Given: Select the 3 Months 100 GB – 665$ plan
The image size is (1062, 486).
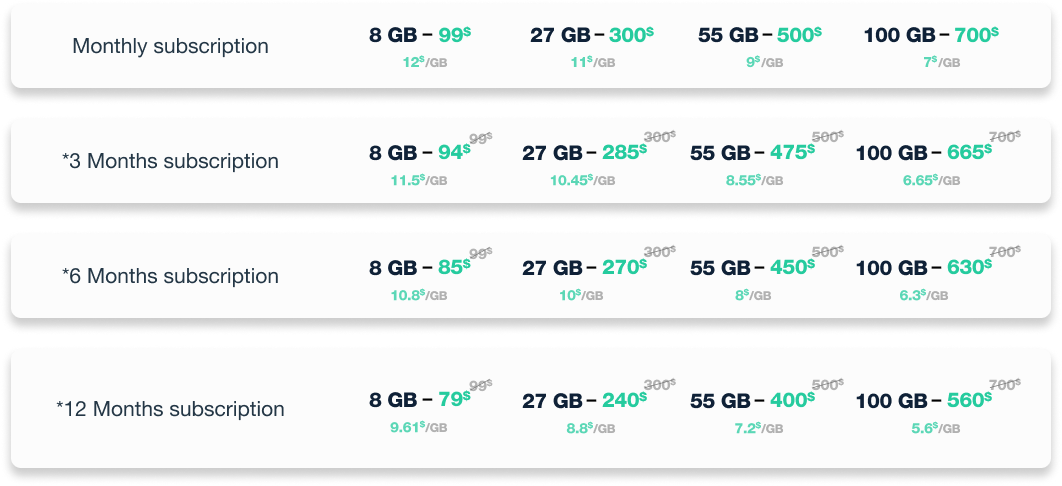Looking at the screenshot, I should pos(924,153).
